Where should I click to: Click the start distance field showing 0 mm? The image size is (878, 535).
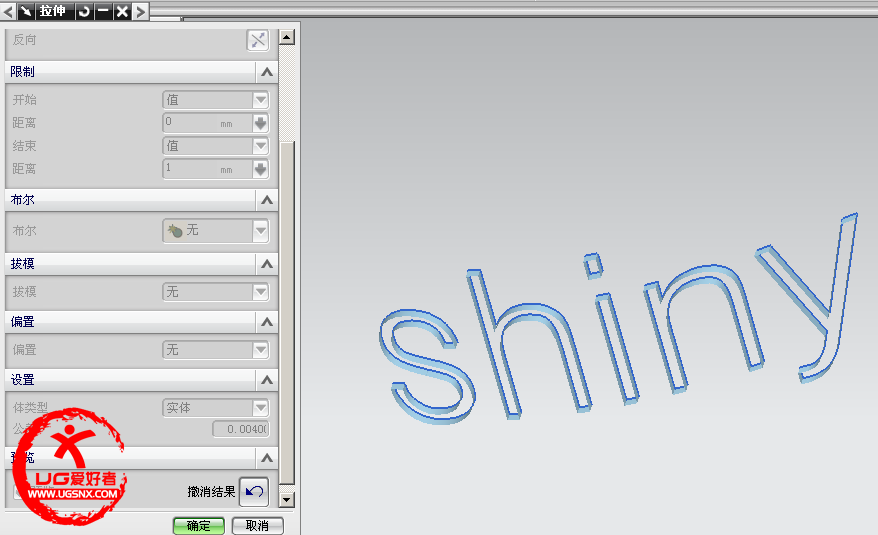click(x=207, y=123)
